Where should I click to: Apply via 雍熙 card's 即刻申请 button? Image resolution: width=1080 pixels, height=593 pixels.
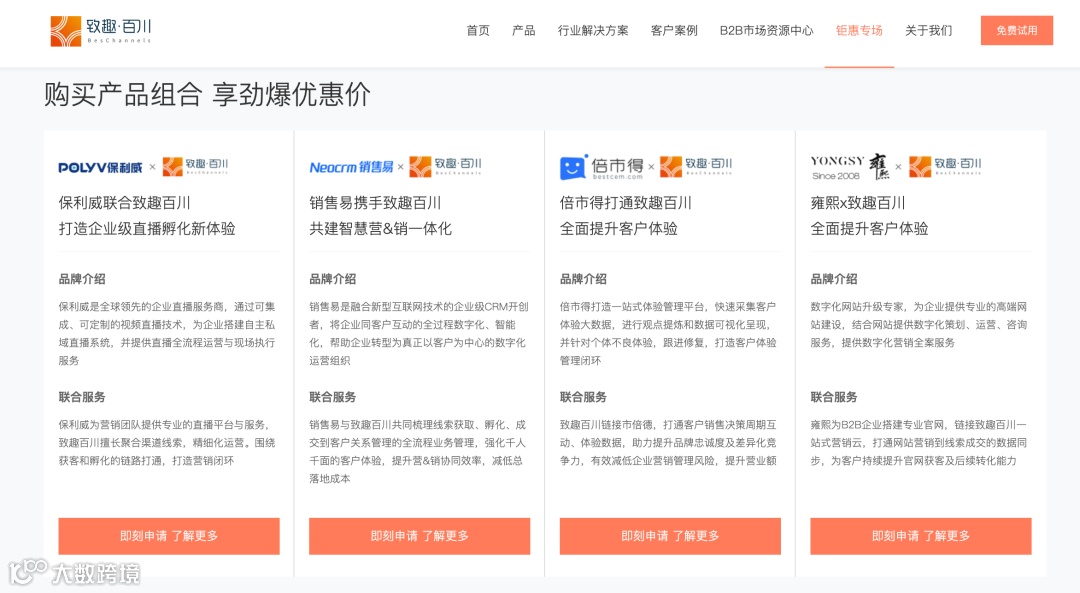(921, 536)
